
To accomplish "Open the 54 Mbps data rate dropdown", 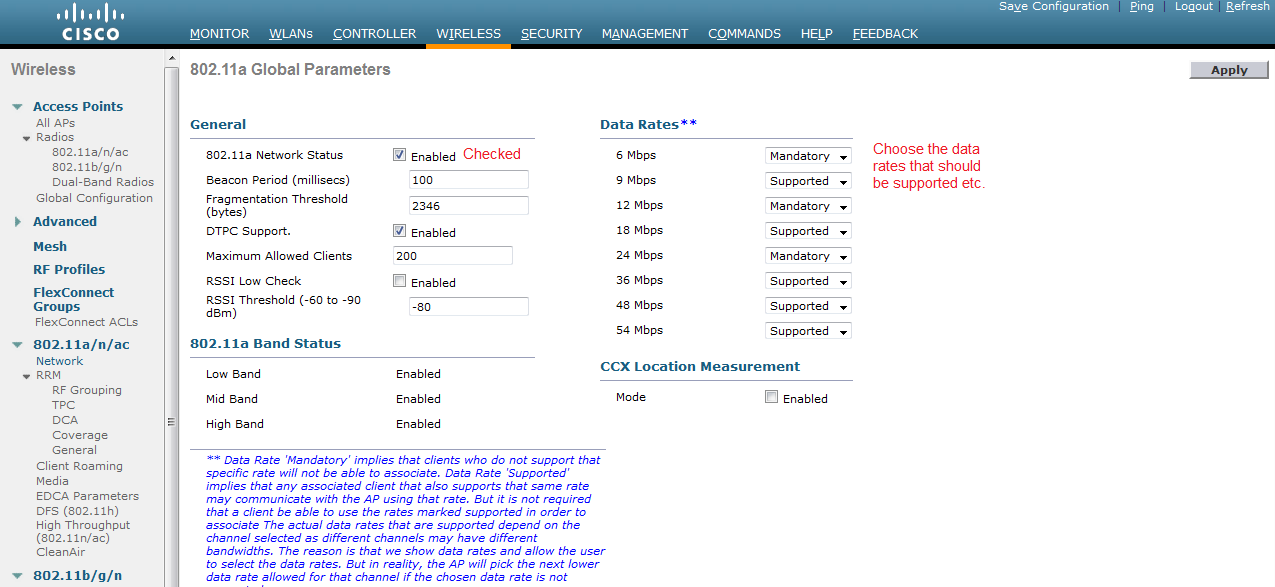I will pos(808,331).
